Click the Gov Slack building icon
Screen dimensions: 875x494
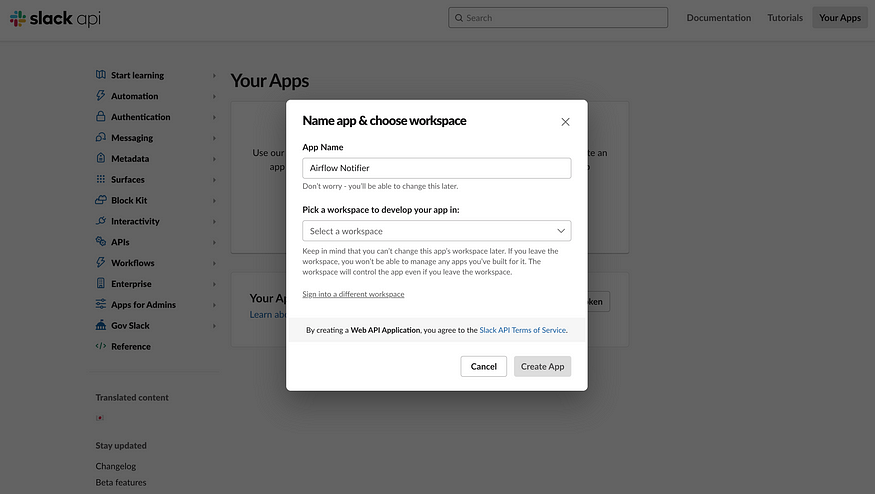[100, 325]
